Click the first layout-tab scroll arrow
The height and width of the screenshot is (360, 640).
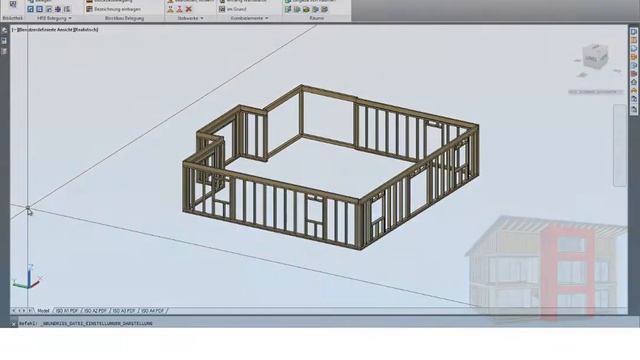pos(13,311)
